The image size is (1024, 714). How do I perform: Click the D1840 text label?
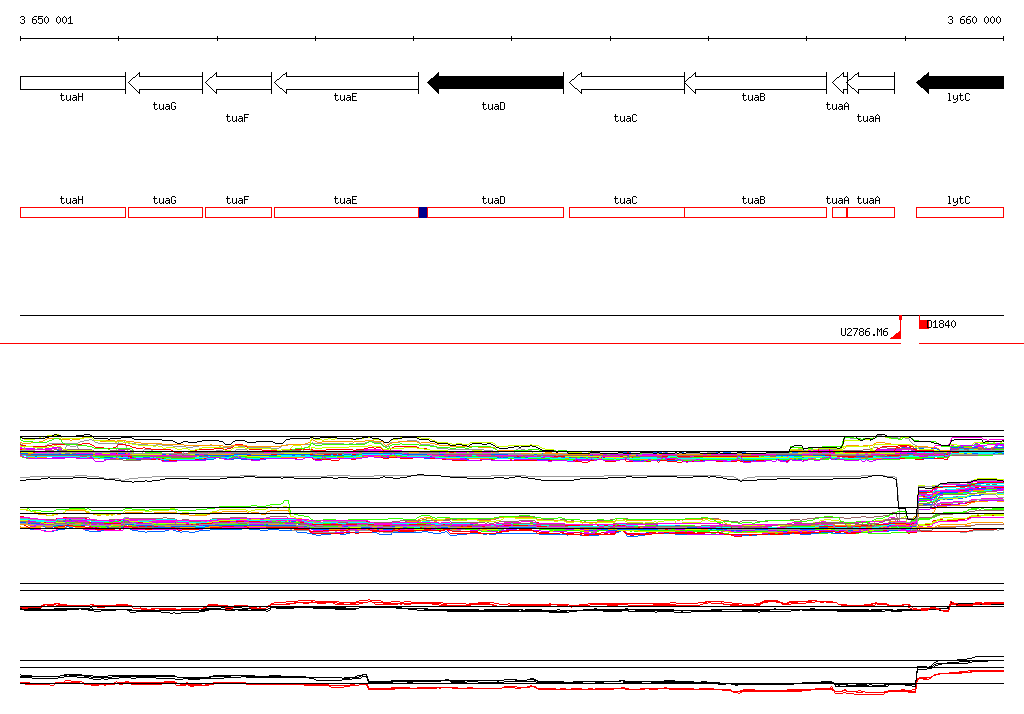click(x=943, y=324)
